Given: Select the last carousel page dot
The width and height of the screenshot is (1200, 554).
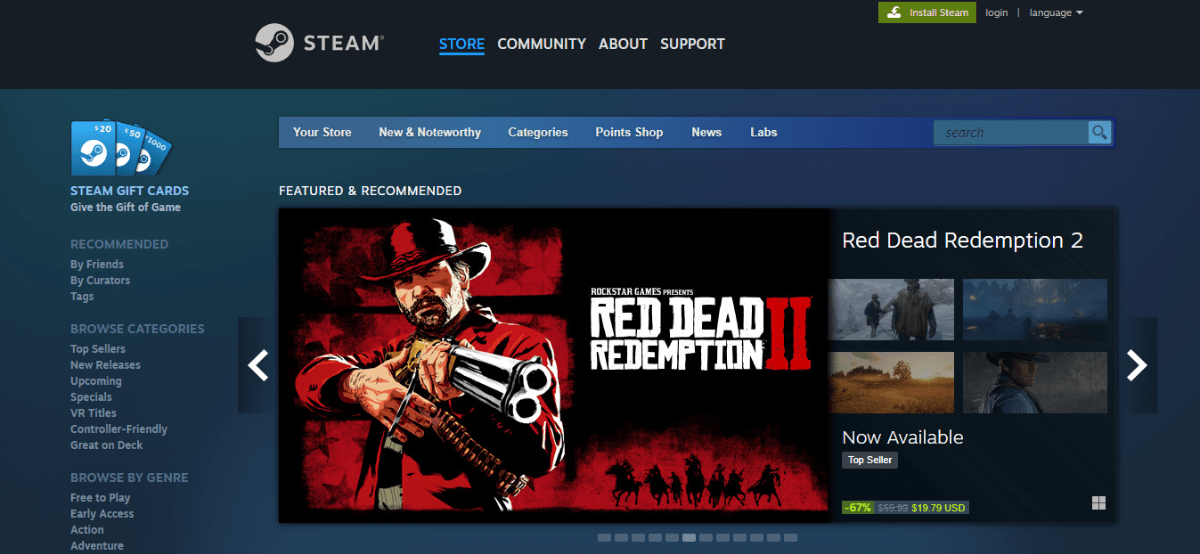Looking at the screenshot, I should (791, 538).
